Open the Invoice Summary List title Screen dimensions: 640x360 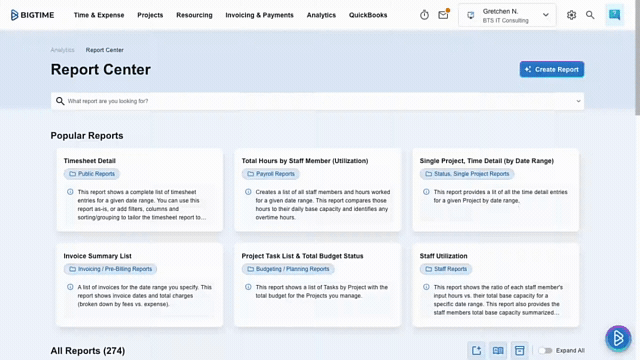point(97,256)
